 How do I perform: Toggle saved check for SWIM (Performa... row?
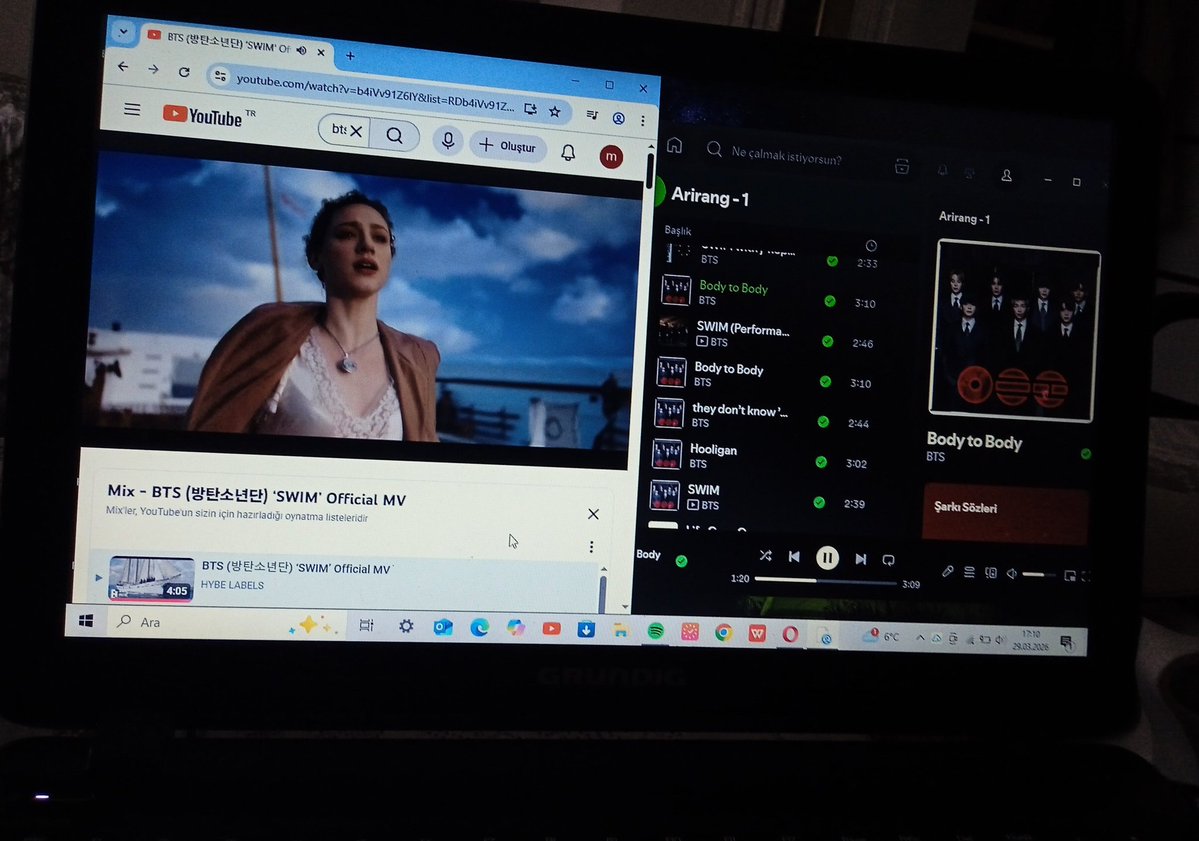pyautogui.click(x=827, y=341)
